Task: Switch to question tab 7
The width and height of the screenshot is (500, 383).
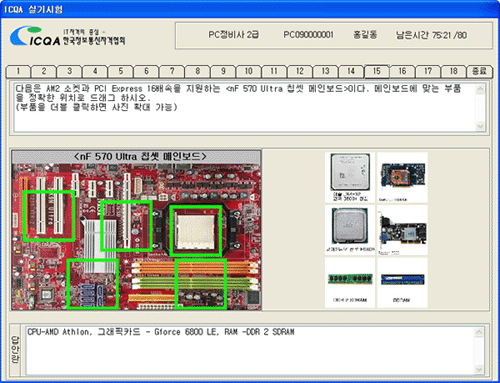Action: tap(172, 71)
